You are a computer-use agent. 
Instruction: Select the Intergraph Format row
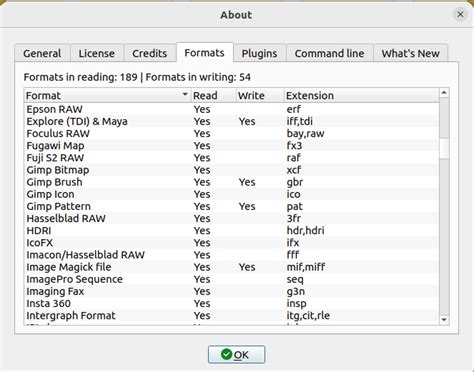coord(232,316)
